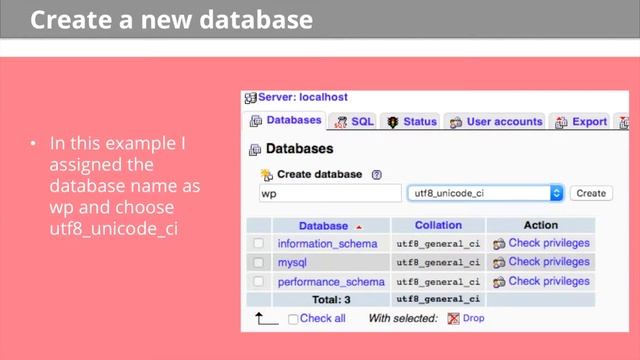Screen dimensions: 640x360
Task: Tick the performance_schema checkbox
Action: click(258, 281)
